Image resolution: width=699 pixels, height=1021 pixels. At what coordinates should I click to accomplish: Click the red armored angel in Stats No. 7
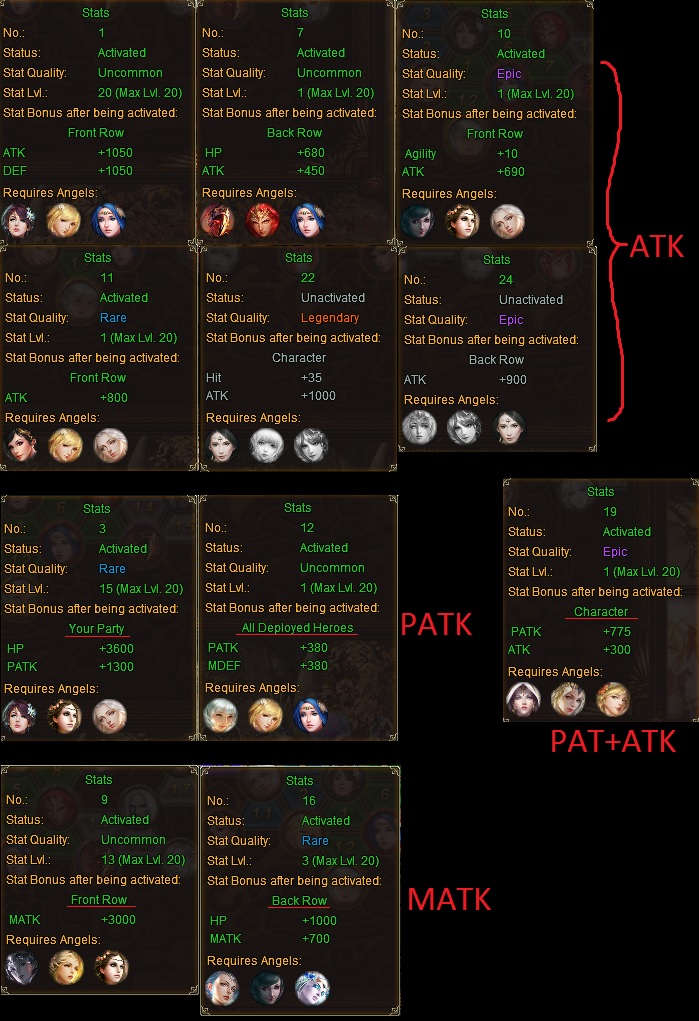(x=262, y=220)
